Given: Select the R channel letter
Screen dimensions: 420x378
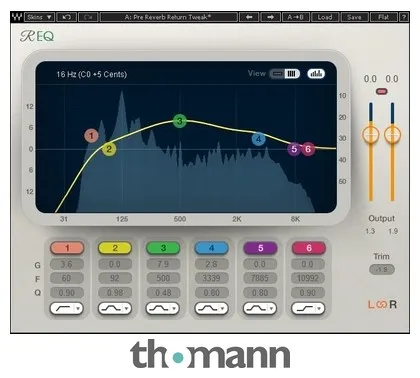Looking at the screenshot, I should [393, 304].
